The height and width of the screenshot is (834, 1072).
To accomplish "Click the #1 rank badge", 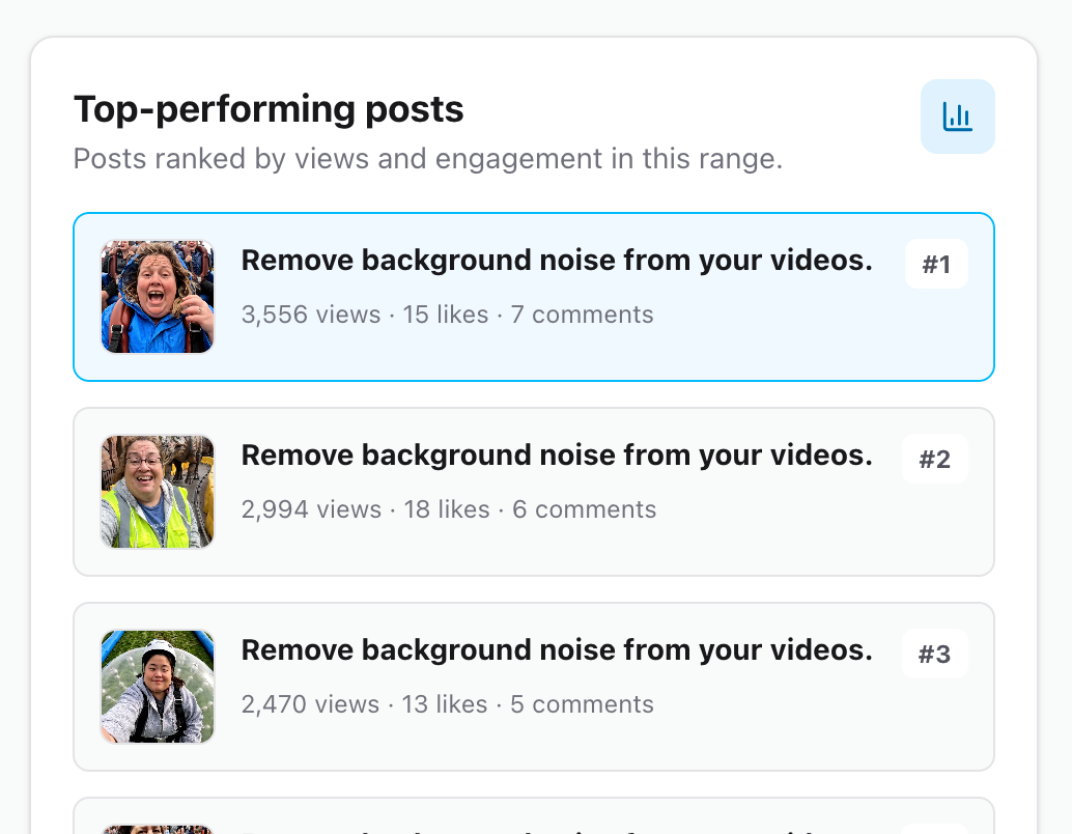I will point(936,264).
